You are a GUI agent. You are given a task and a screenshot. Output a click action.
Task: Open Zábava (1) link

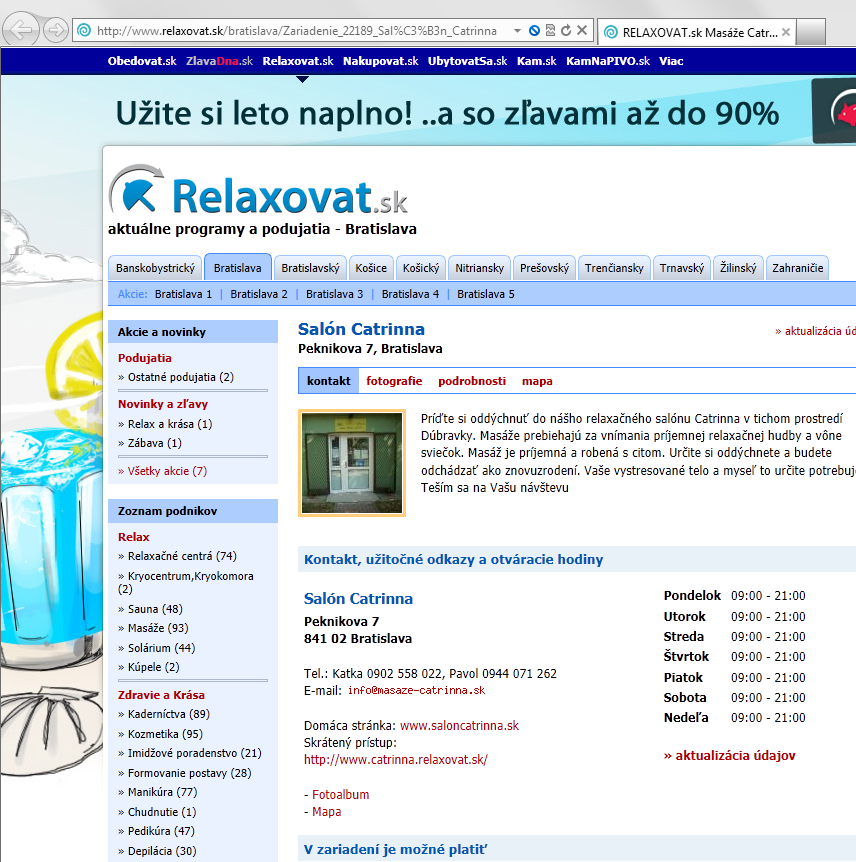[154, 443]
